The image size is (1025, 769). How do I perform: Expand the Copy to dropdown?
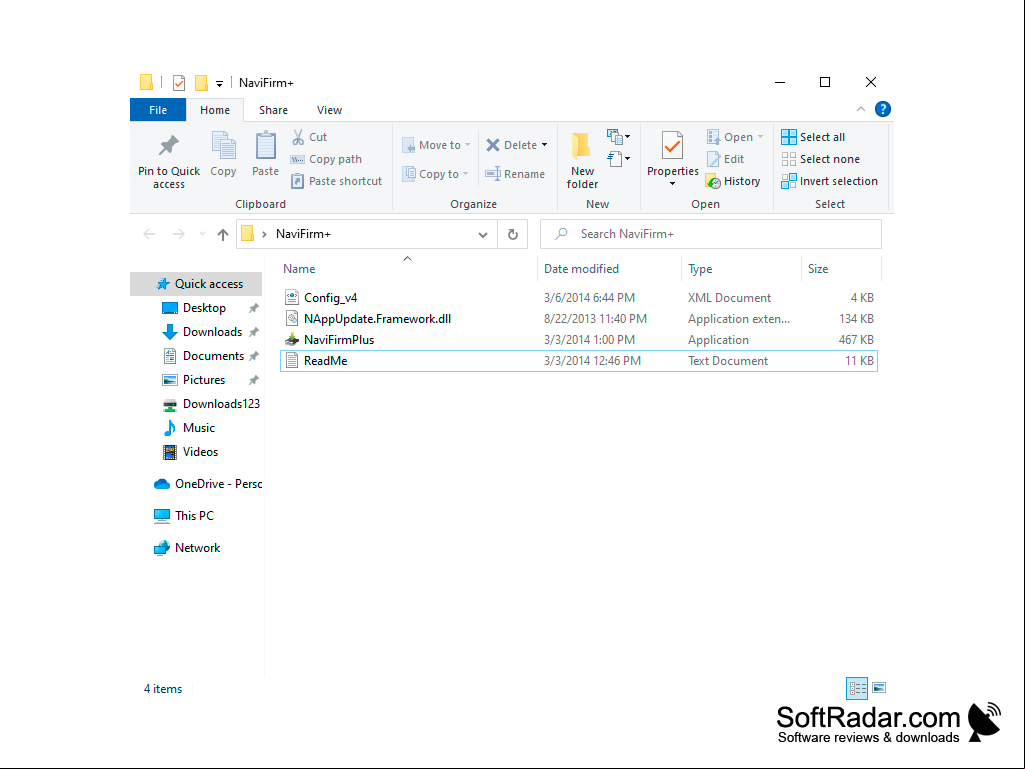[465, 174]
